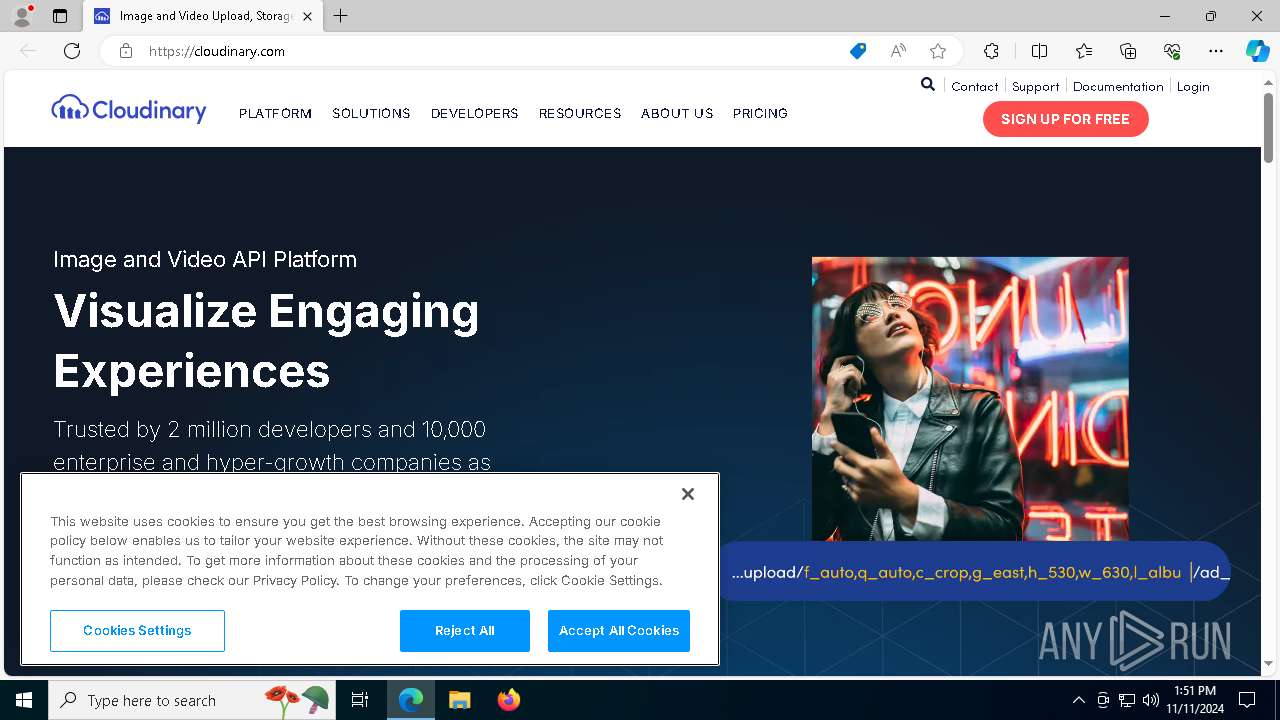This screenshot has width=1280, height=720.
Task: View site information lock icon
Action: point(126,51)
